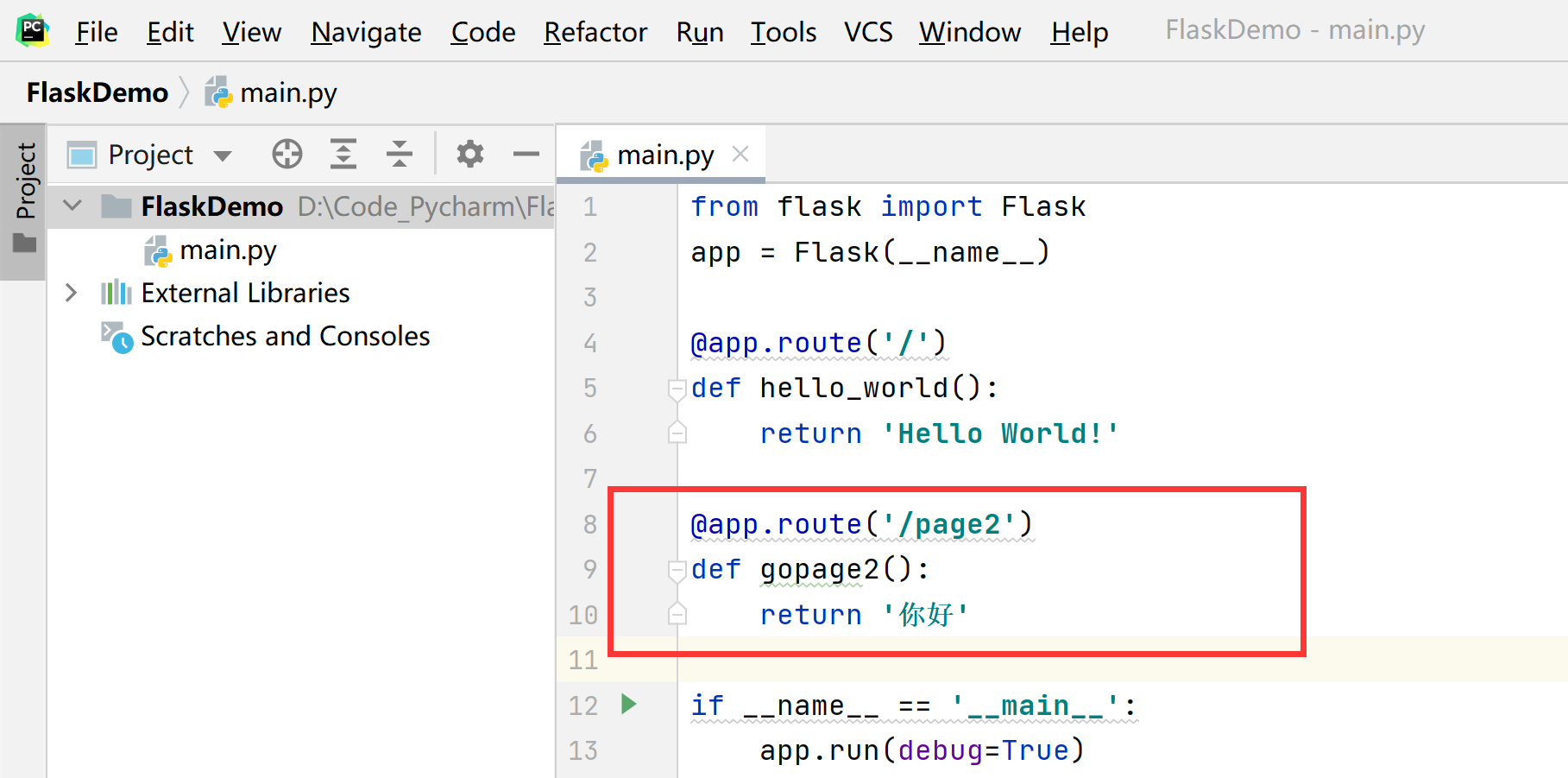Fold the hello_world function on line 5
Screen dimensions: 1568x778
point(677,389)
